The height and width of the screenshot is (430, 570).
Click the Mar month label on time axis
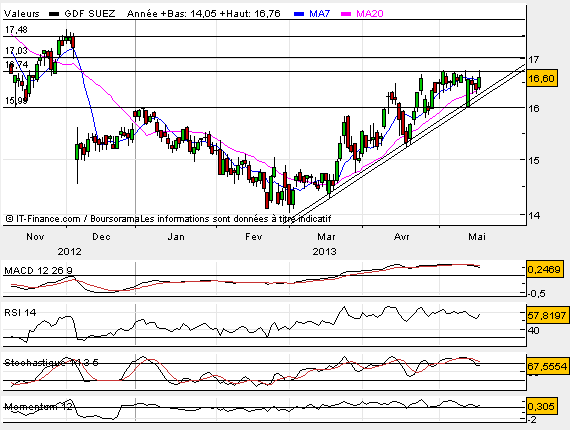click(x=326, y=237)
